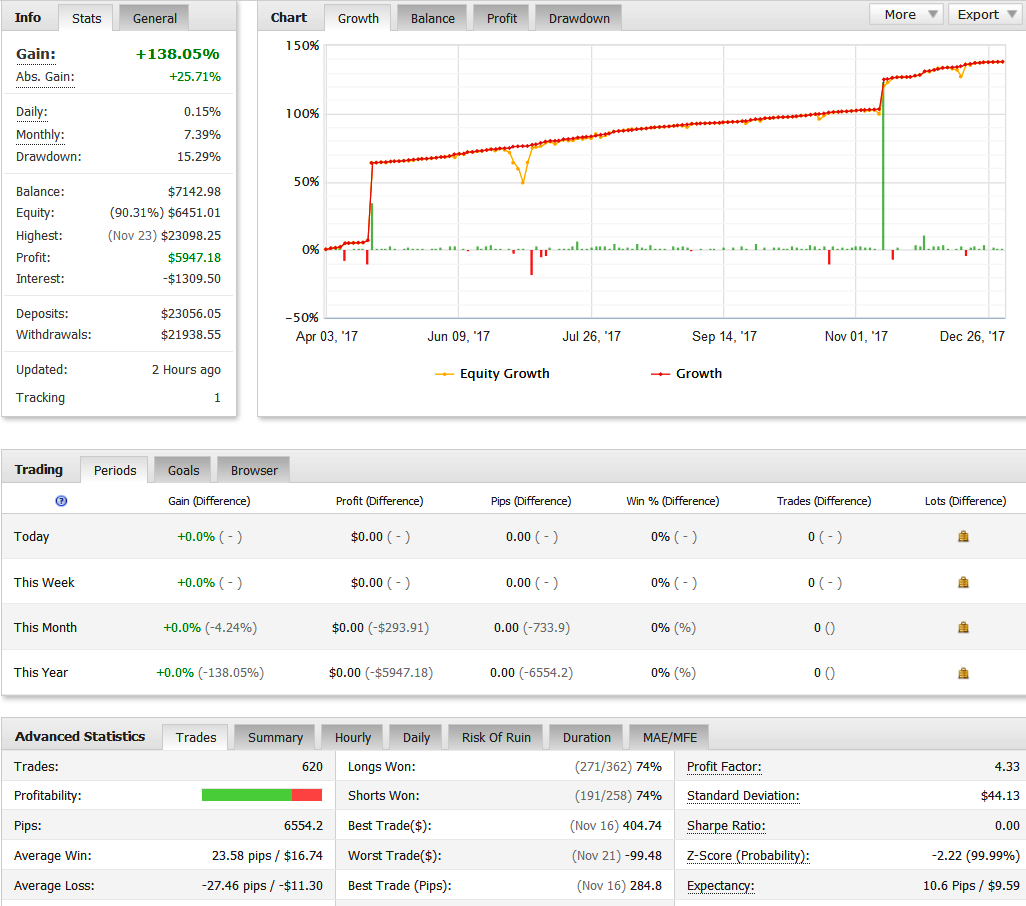Select the Trading tab
This screenshot has width=1026, height=906.
click(39, 470)
